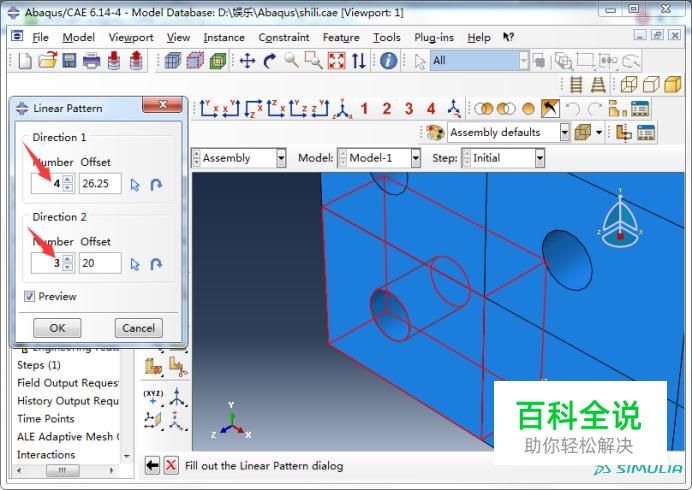Click the back arrow in prompt area
The width and height of the screenshot is (692, 490).
click(152, 465)
